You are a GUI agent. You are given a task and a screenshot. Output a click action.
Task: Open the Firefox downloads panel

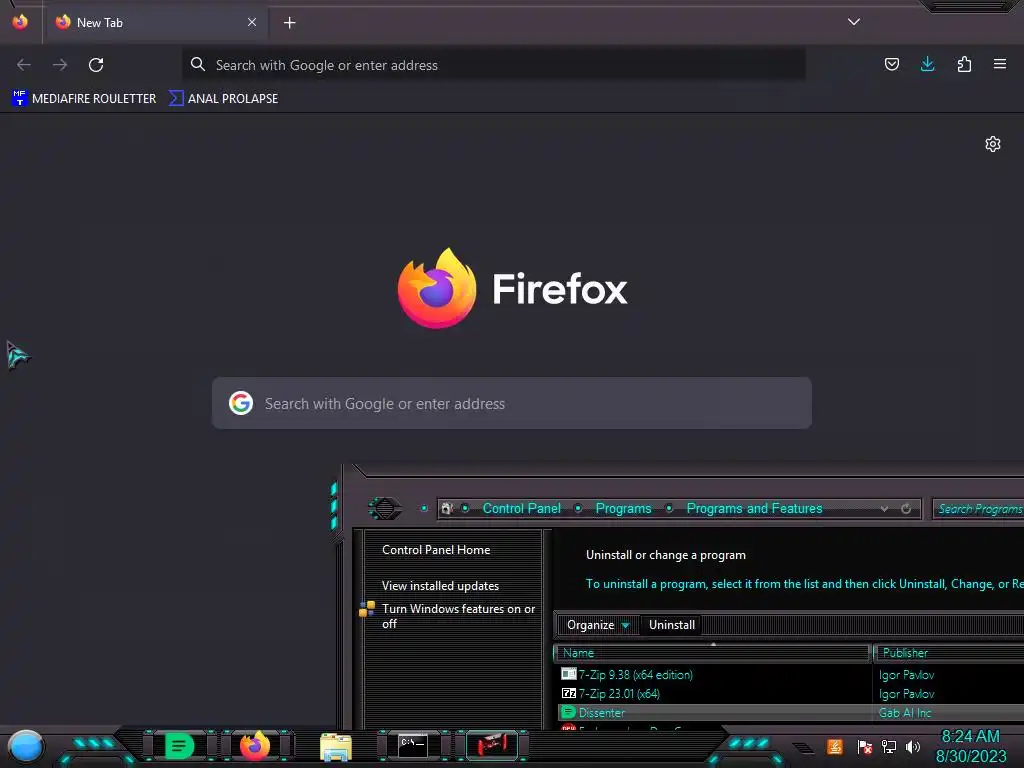[927, 64]
